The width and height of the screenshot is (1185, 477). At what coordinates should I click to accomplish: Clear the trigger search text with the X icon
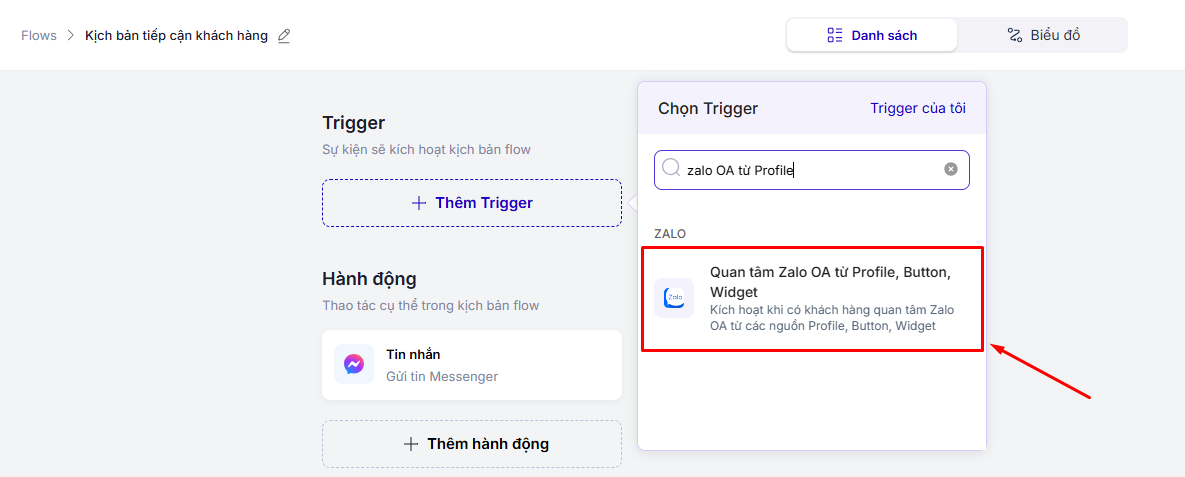(951, 169)
